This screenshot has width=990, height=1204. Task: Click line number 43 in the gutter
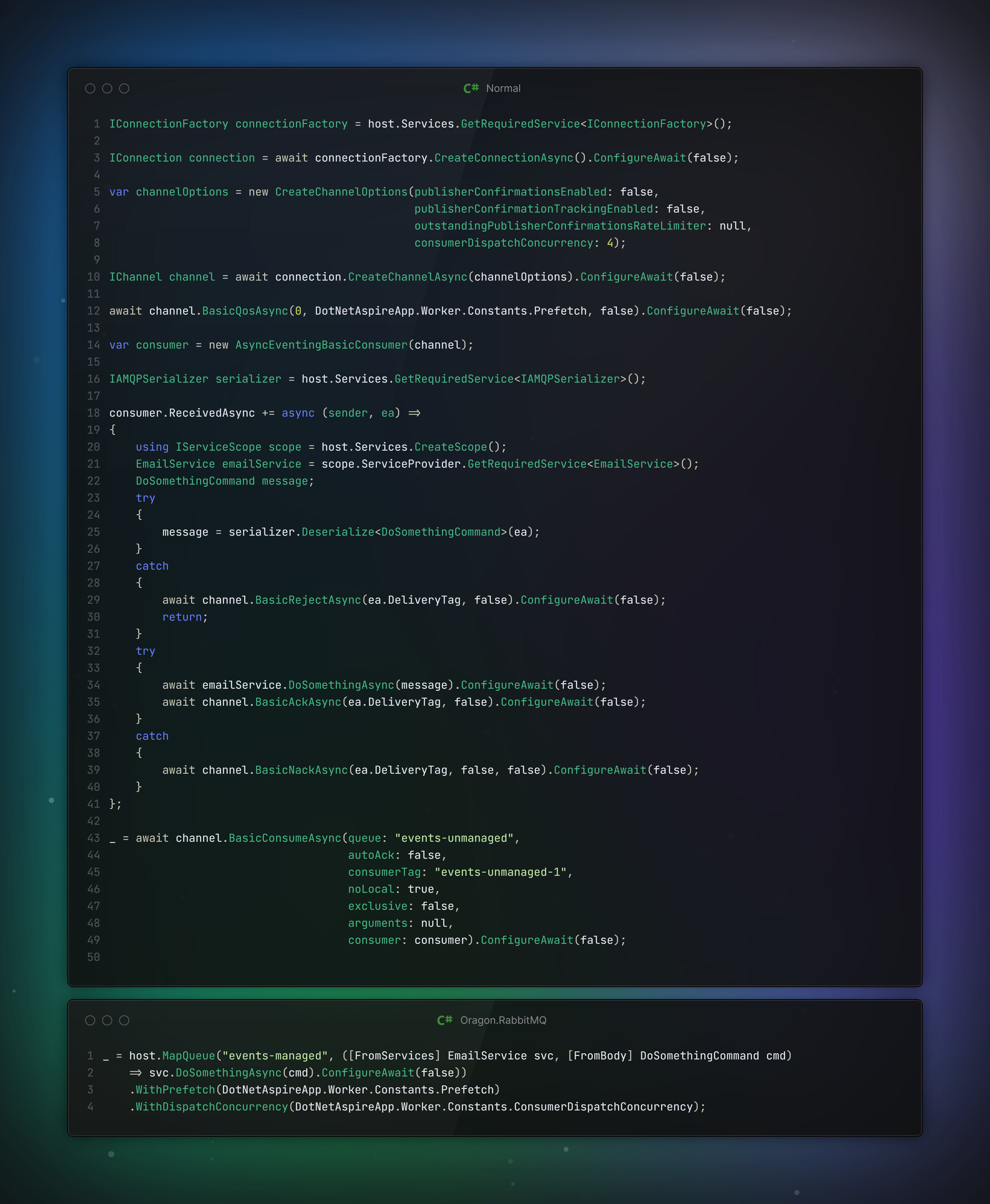(x=94, y=838)
